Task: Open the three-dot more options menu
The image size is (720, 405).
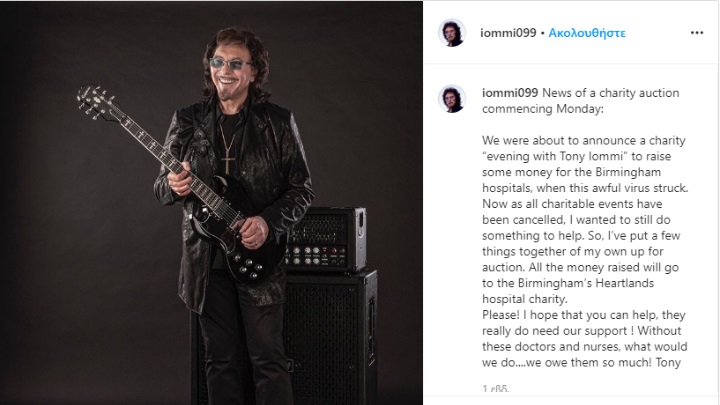Action: (697, 33)
